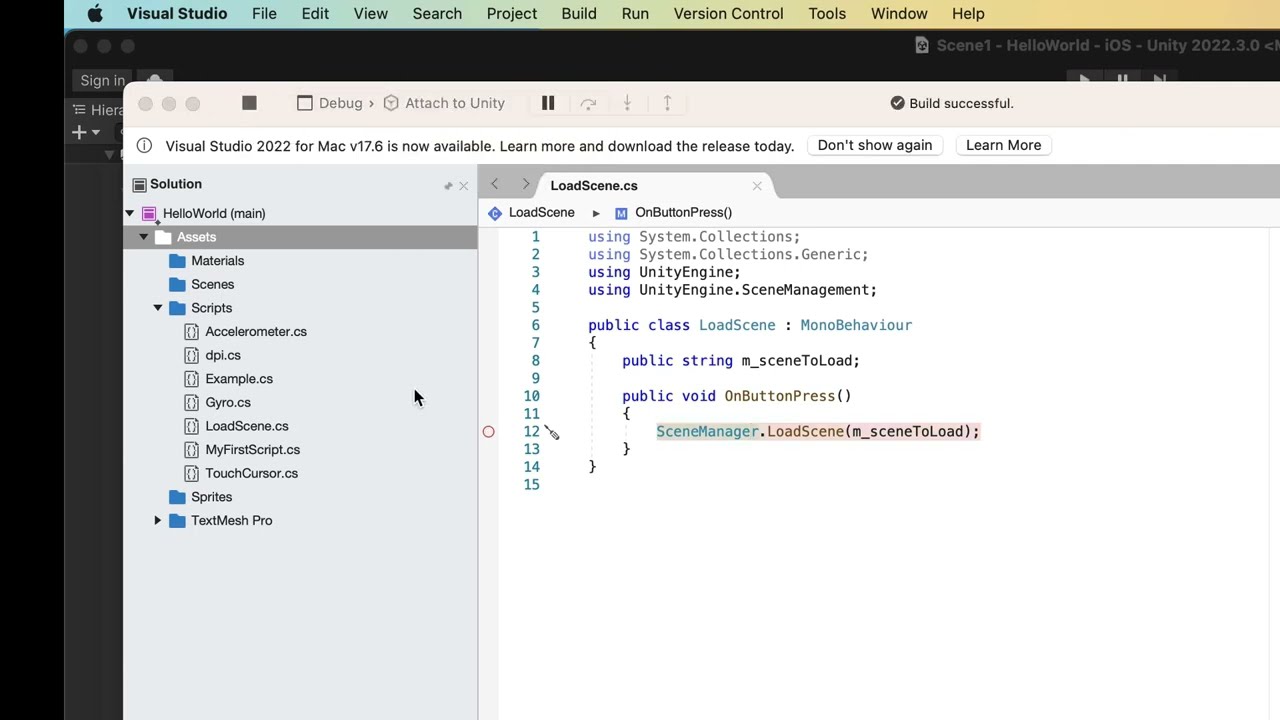1280x720 pixels.
Task: Open the Window menu
Action: 899,14
